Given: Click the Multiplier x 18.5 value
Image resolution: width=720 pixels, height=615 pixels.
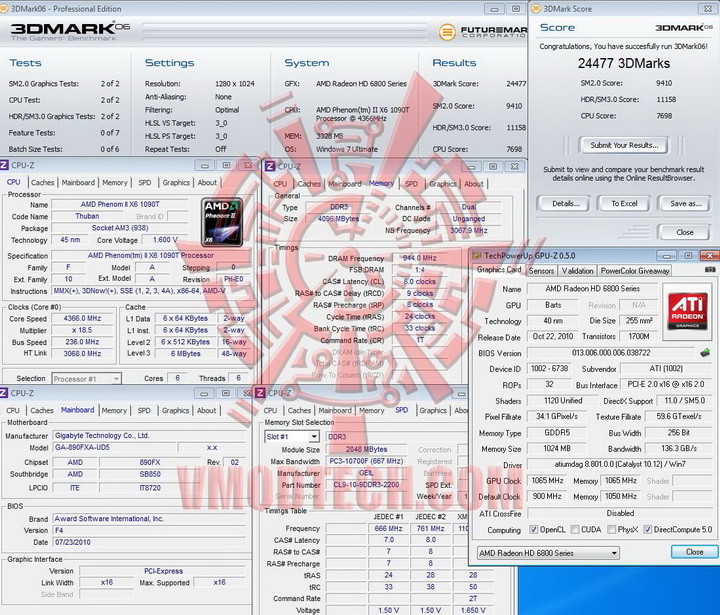Looking at the screenshot, I should click(82, 330).
